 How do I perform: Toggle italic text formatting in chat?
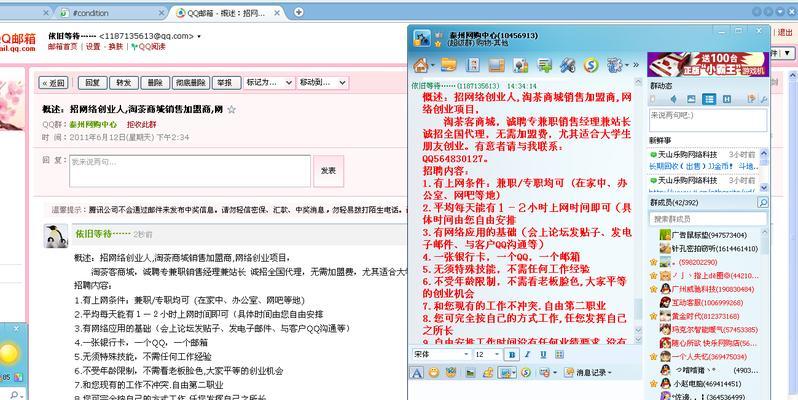click(x=528, y=355)
